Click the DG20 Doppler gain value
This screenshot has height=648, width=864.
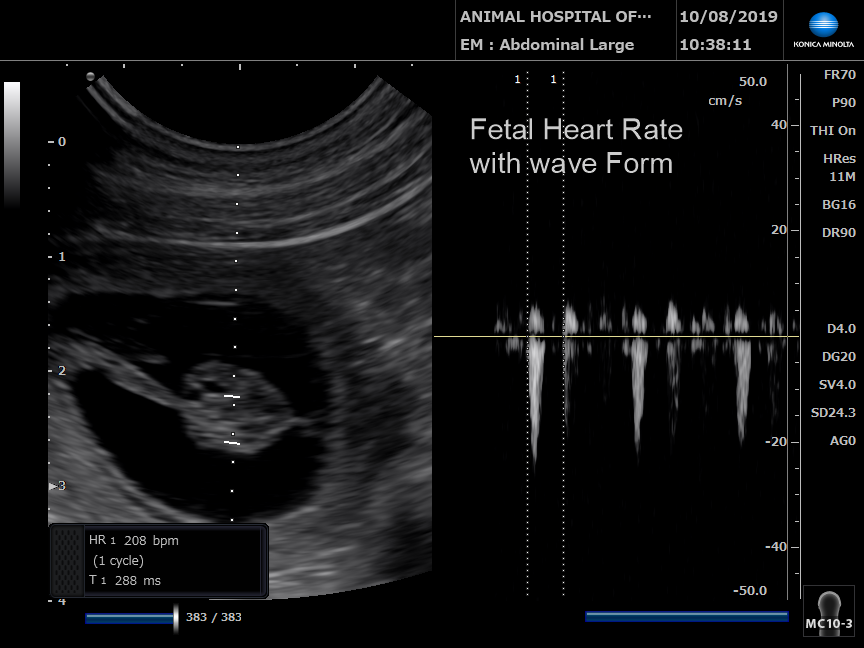point(838,357)
